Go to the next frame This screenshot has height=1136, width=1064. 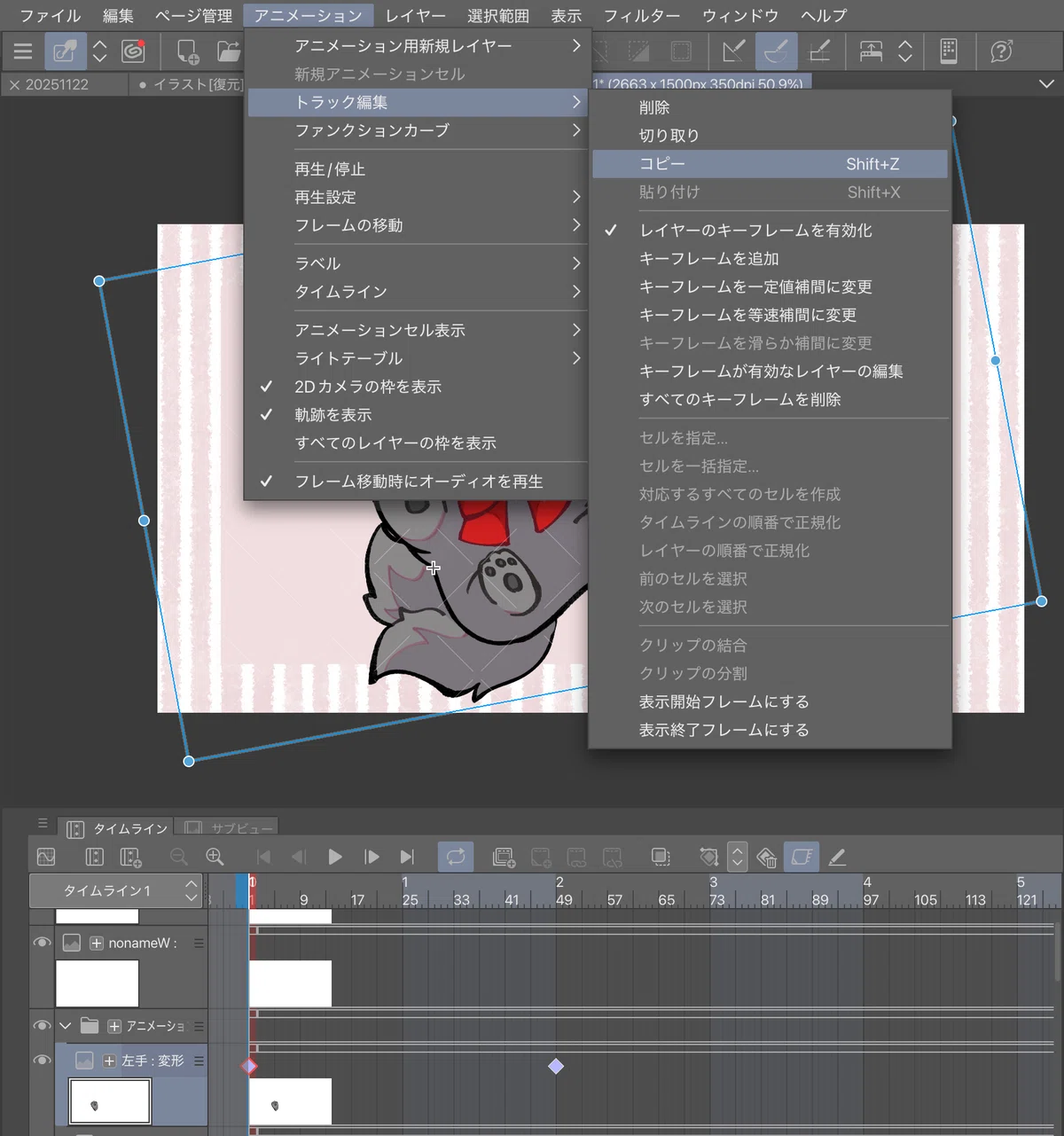pos(372,857)
